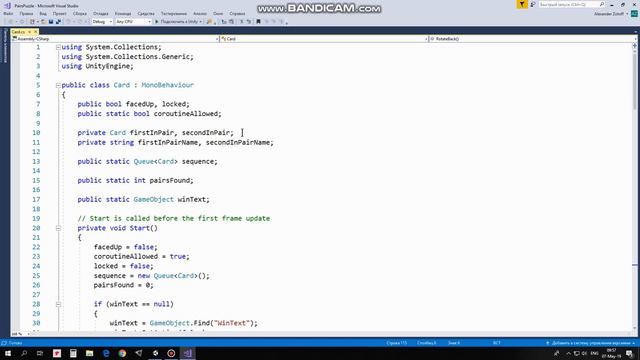This screenshot has width=640, height=360.
Task: Click the Decrease indent toolbar icon
Action: point(224,22)
